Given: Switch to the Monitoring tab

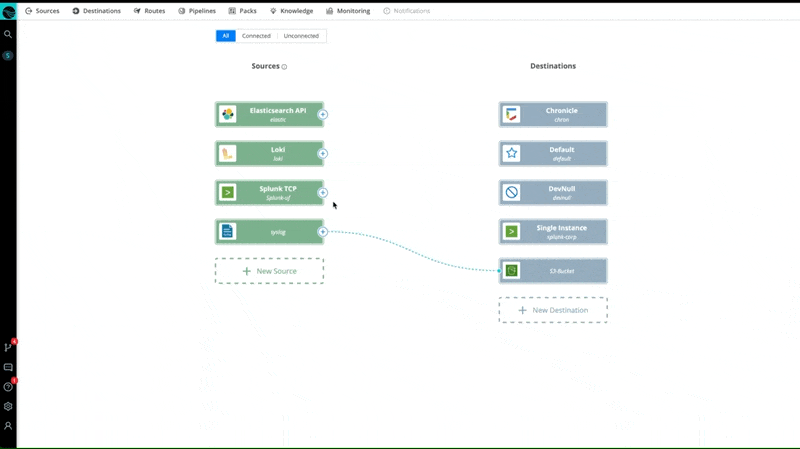Looking at the screenshot, I should [348, 11].
